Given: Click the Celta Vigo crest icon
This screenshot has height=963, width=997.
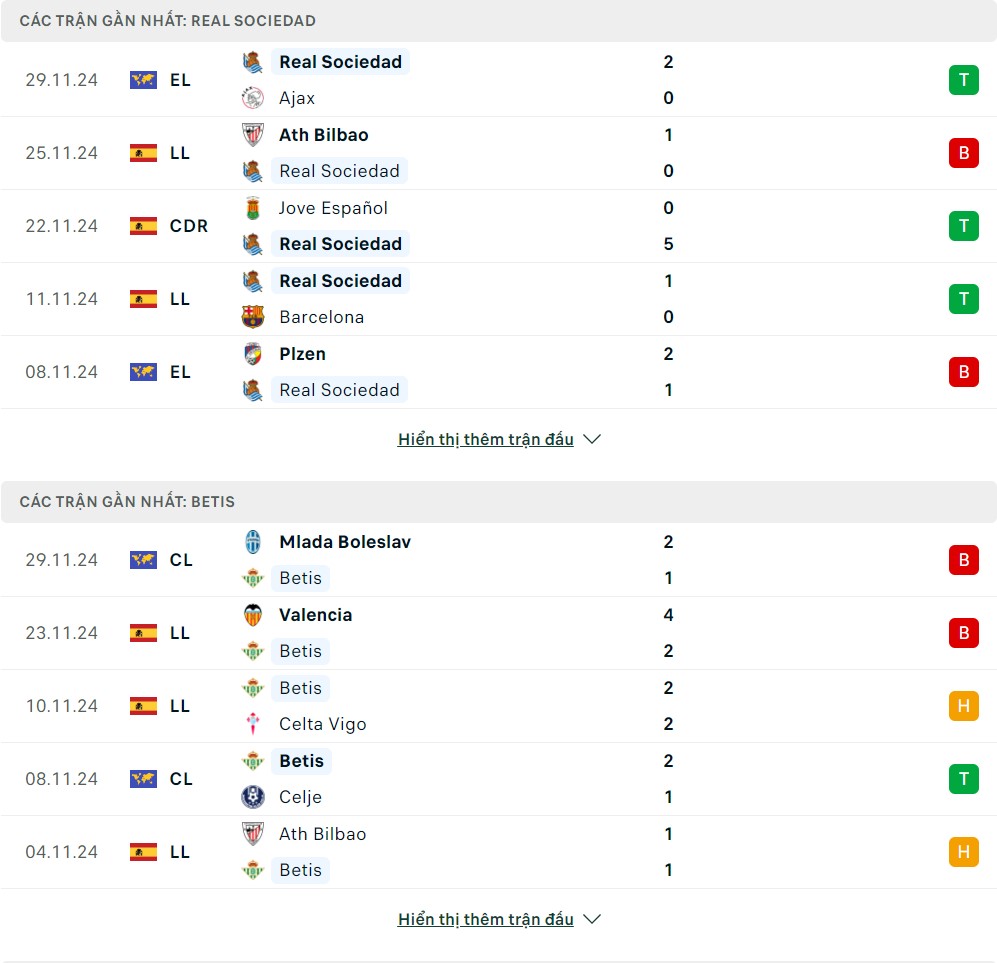Looking at the screenshot, I should tap(253, 724).
